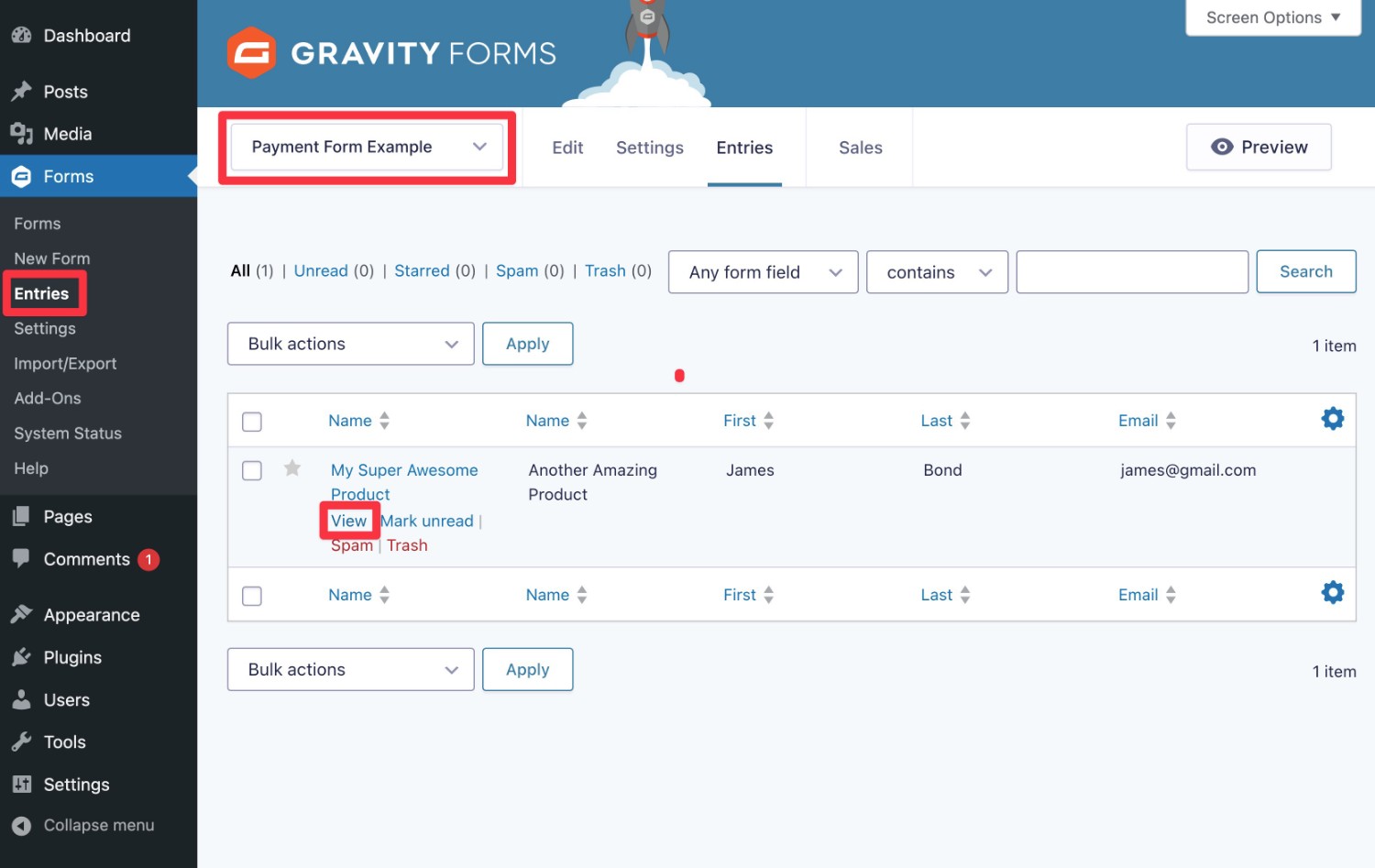
Task: Click the Search button
Action: point(1305,271)
